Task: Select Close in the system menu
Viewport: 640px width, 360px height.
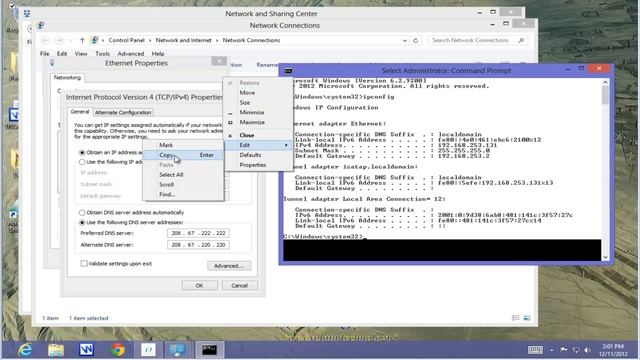Action: [258, 135]
